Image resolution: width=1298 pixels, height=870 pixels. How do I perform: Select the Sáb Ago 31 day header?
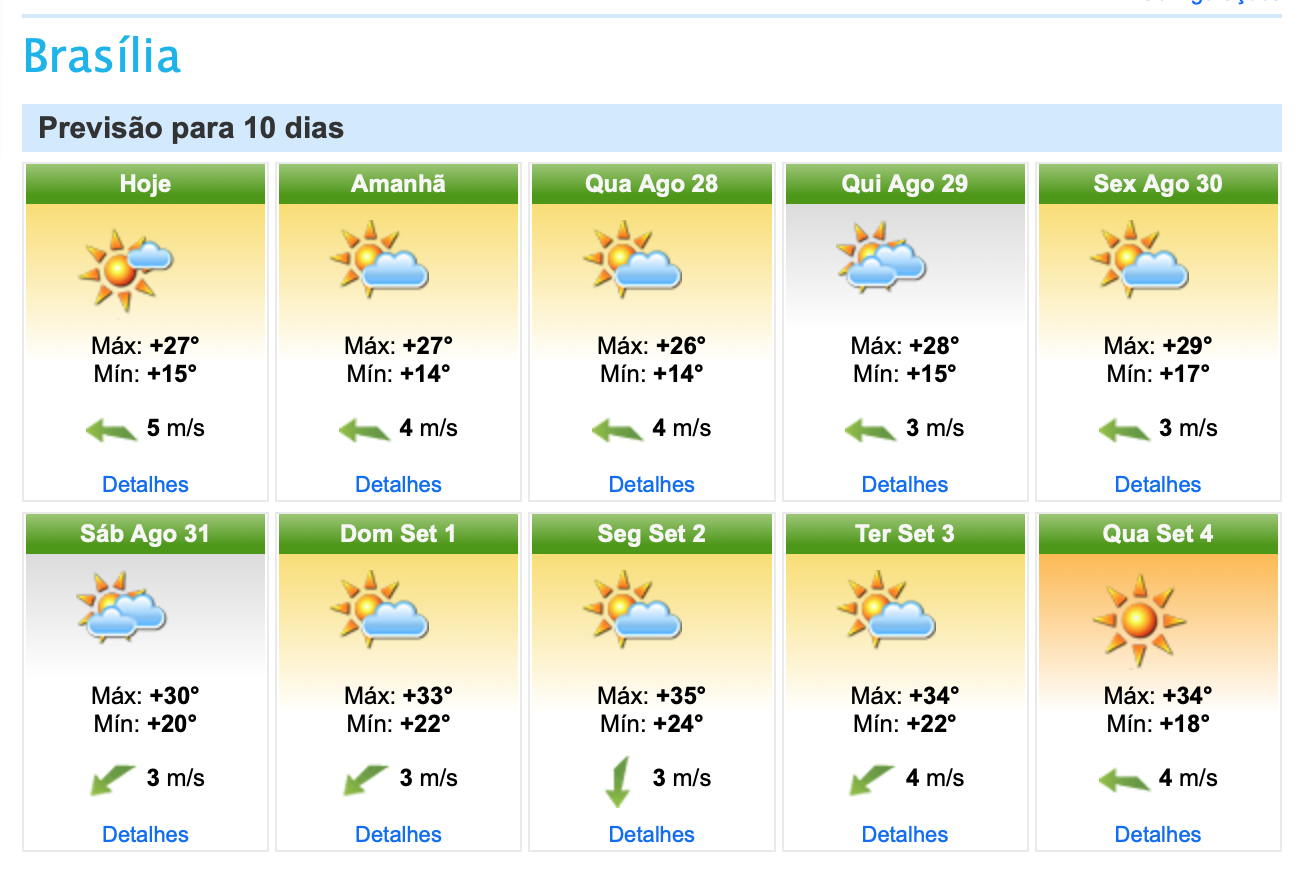[x=145, y=534]
